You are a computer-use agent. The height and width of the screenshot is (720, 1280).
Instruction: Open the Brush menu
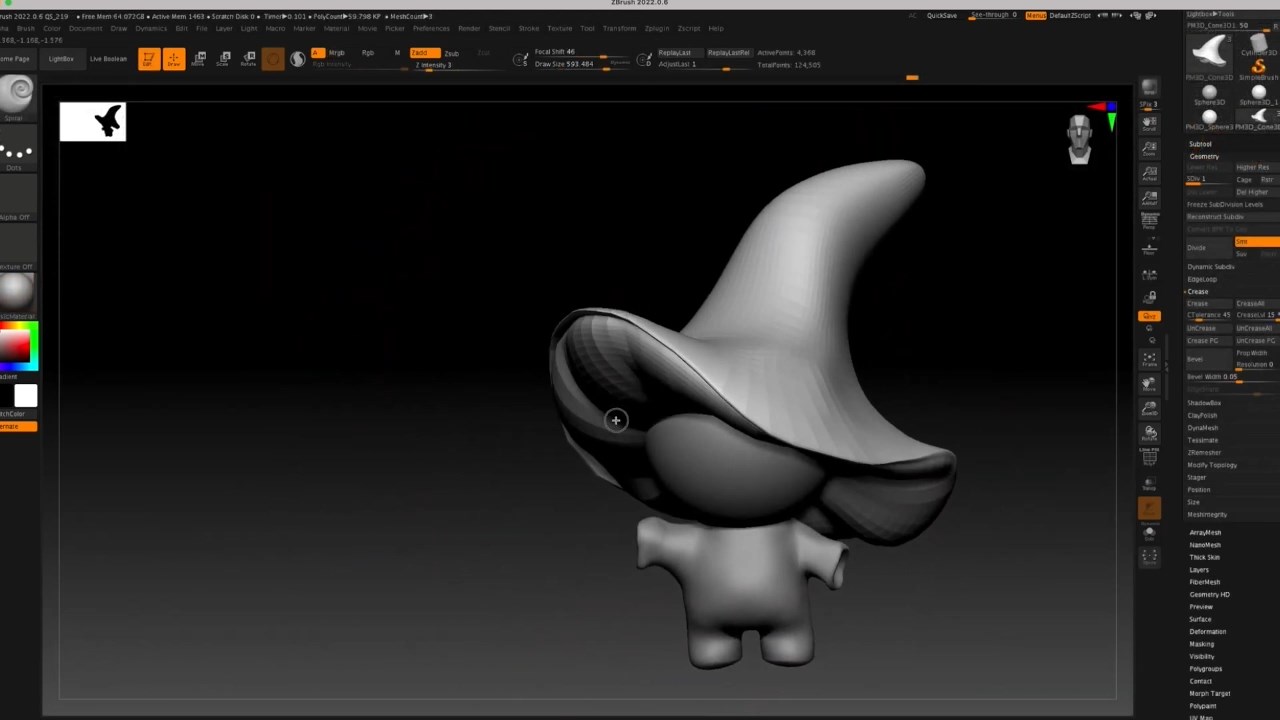(25, 28)
